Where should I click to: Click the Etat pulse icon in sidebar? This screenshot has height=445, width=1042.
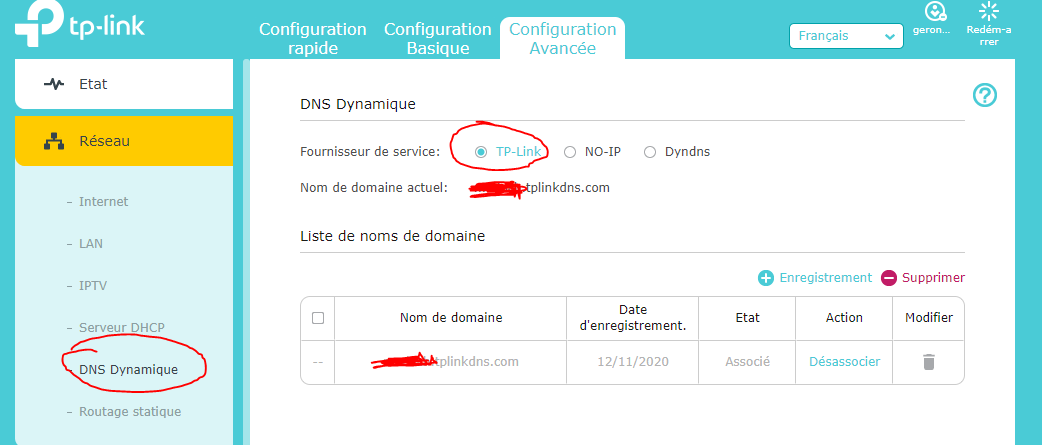point(54,84)
